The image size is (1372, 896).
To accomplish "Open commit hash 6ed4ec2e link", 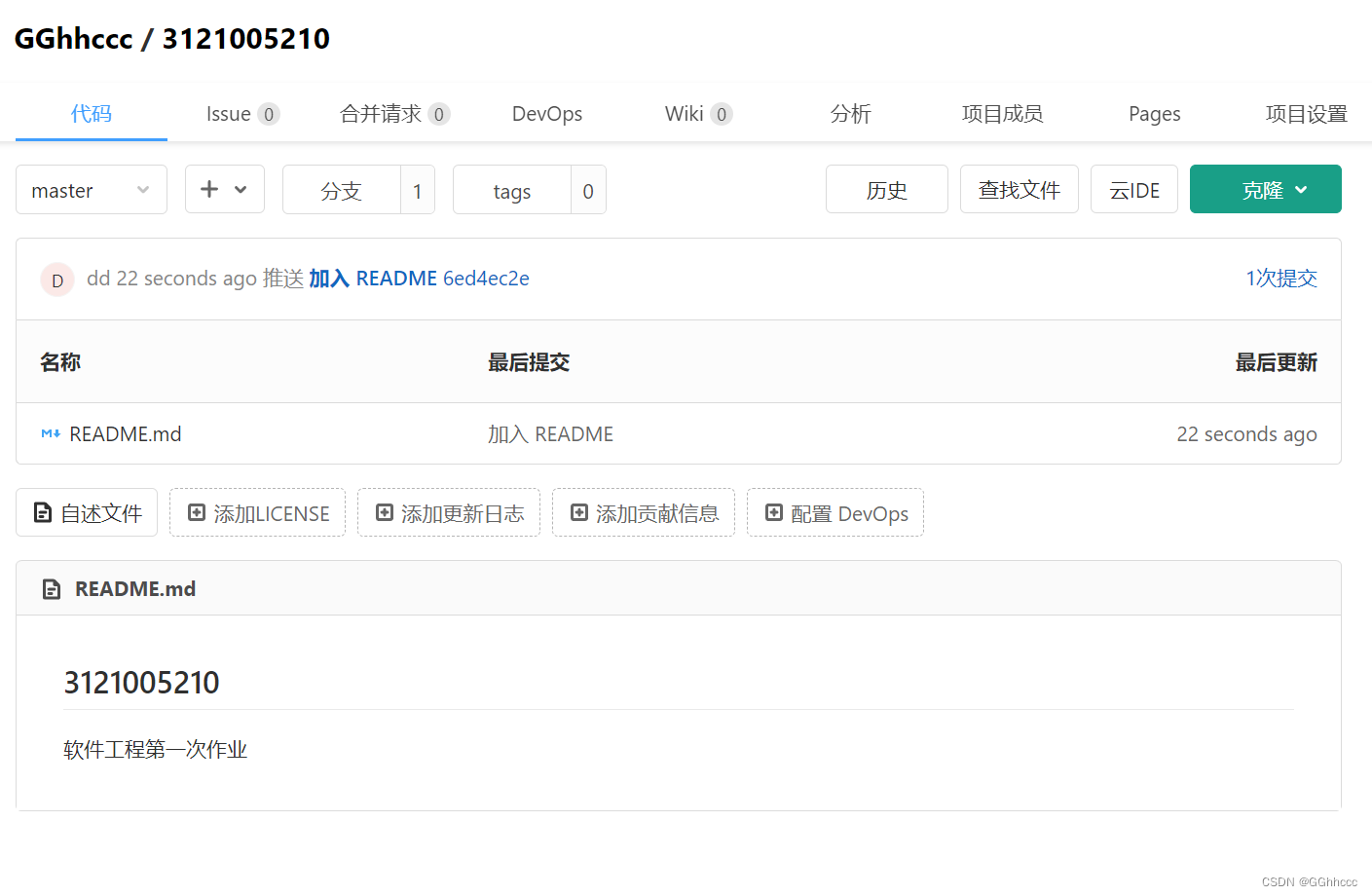I will (x=486, y=279).
